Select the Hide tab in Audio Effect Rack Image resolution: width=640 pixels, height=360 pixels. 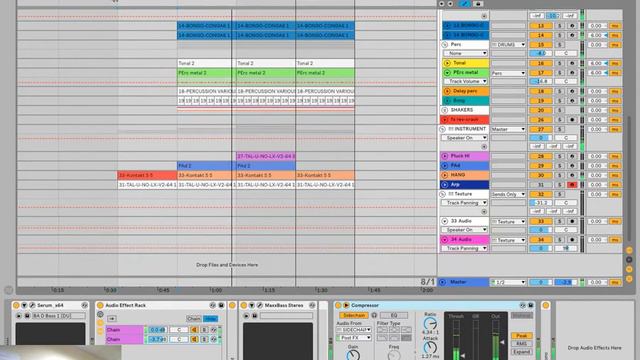pos(210,319)
